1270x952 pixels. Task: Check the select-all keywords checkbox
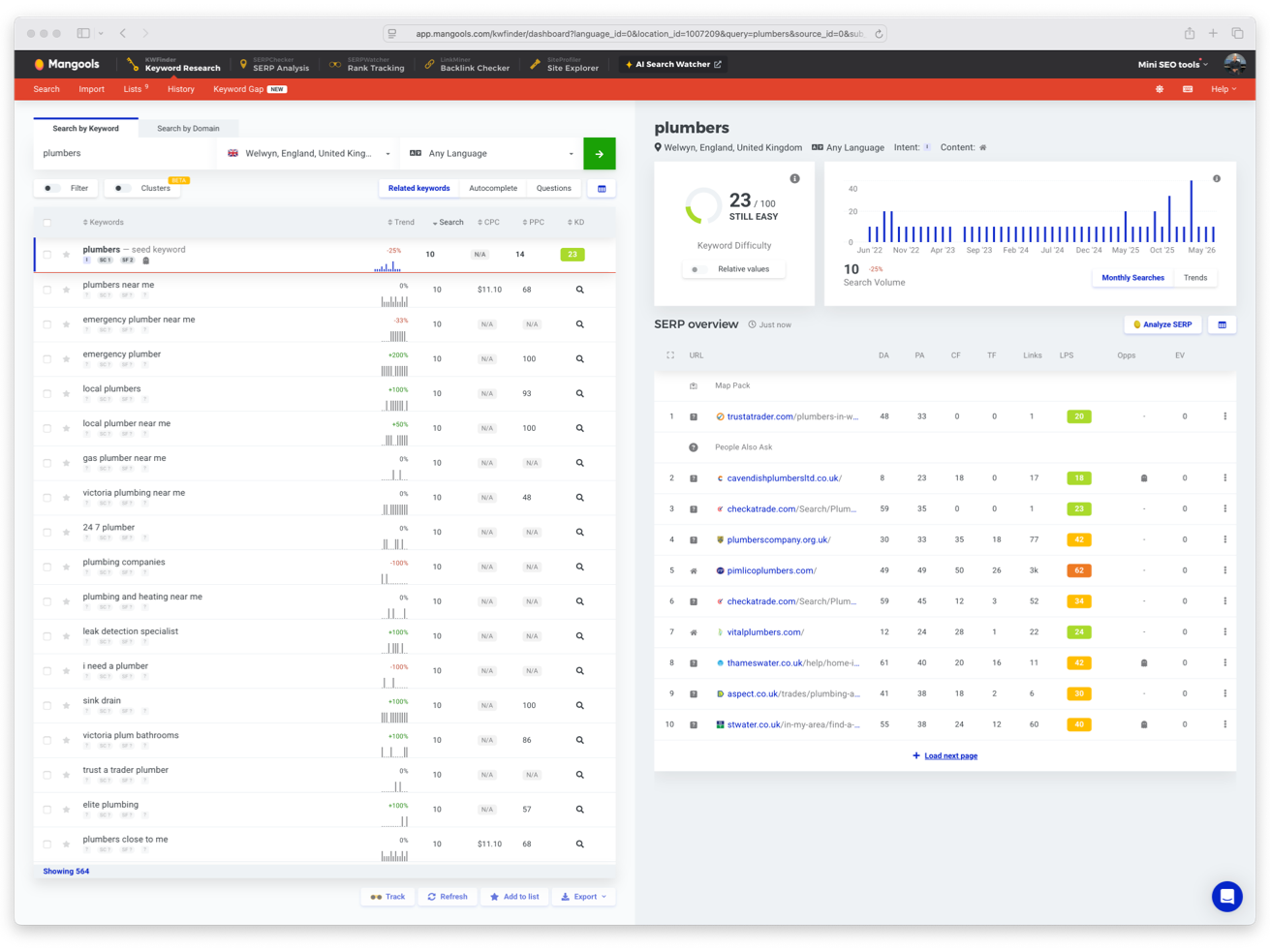(46, 223)
